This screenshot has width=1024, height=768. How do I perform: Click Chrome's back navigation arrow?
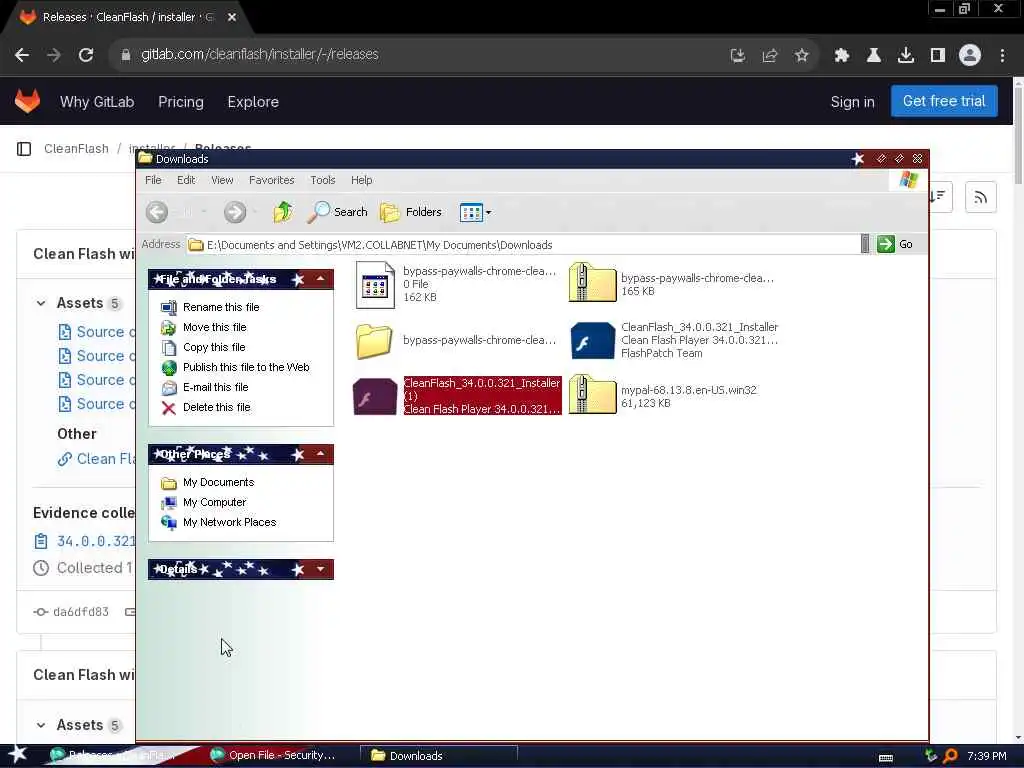(x=22, y=55)
